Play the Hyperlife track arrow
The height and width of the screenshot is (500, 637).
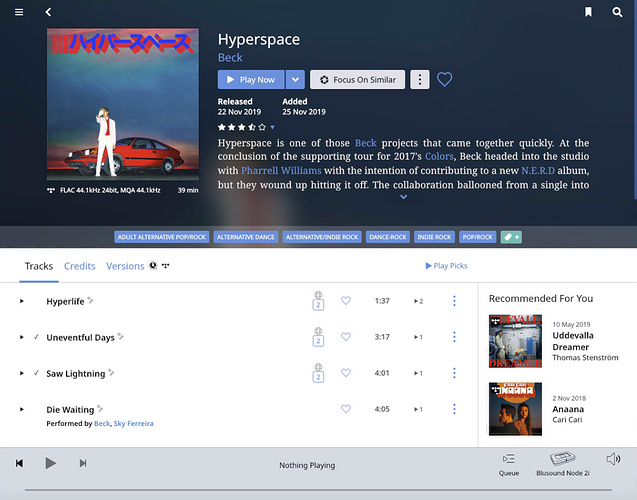click(22, 301)
